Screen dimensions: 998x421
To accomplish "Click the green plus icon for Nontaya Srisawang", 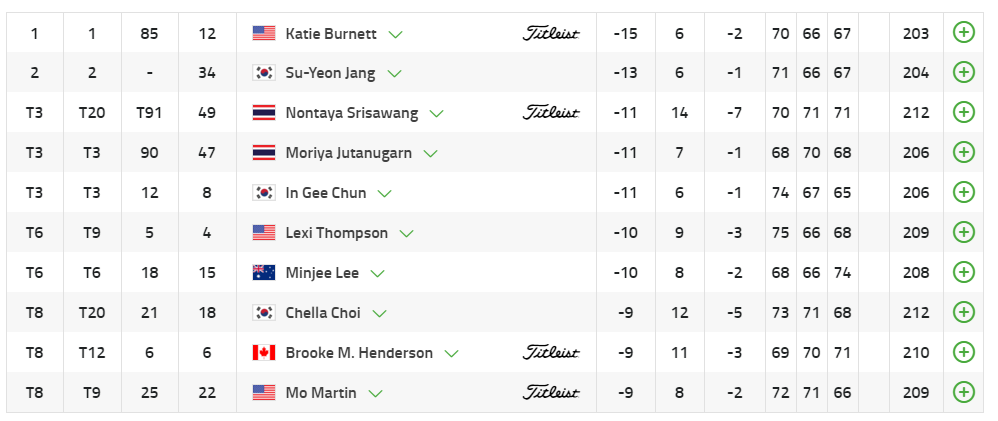I will (963, 113).
